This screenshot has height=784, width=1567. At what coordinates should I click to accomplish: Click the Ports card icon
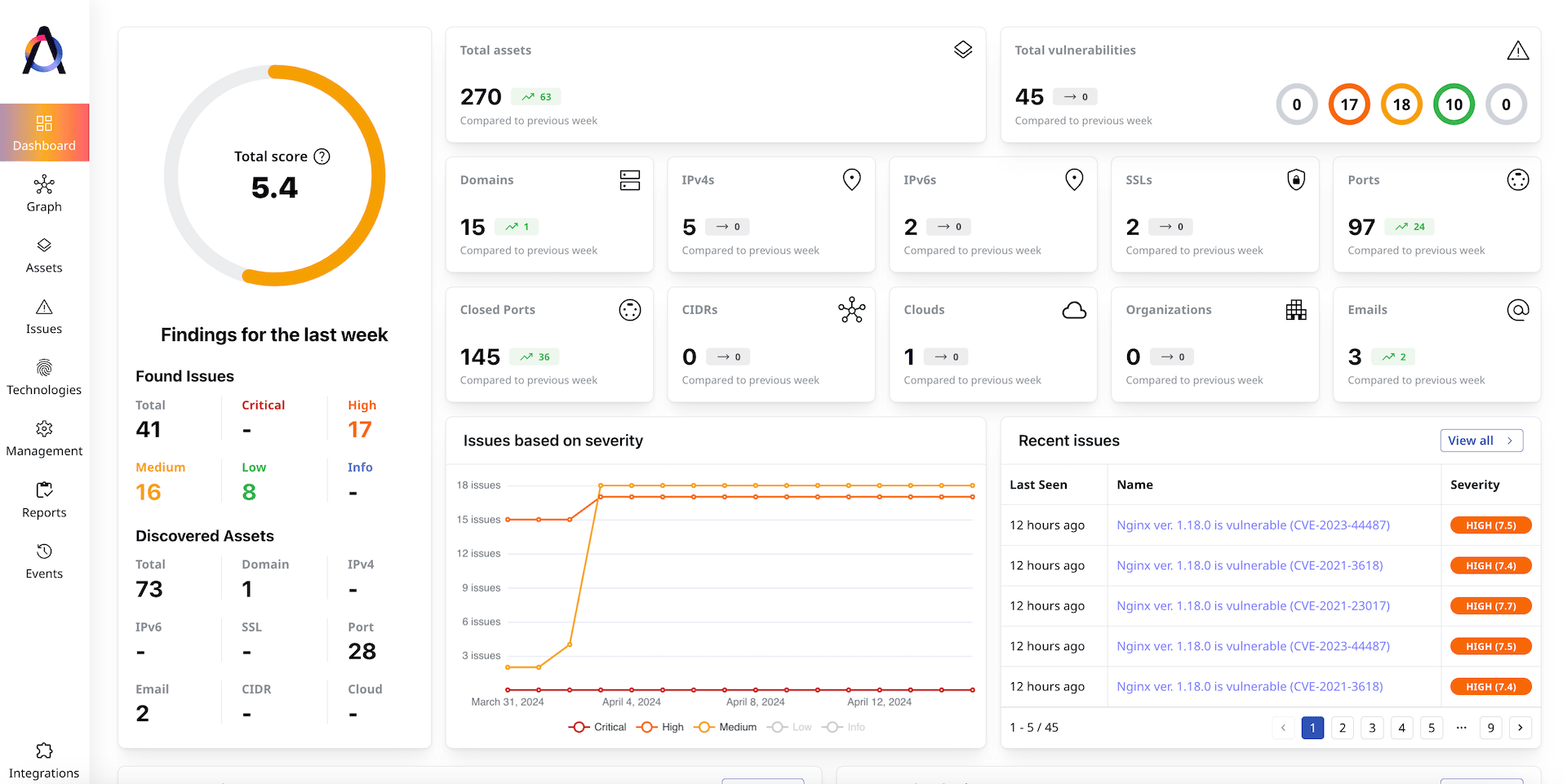1518,179
